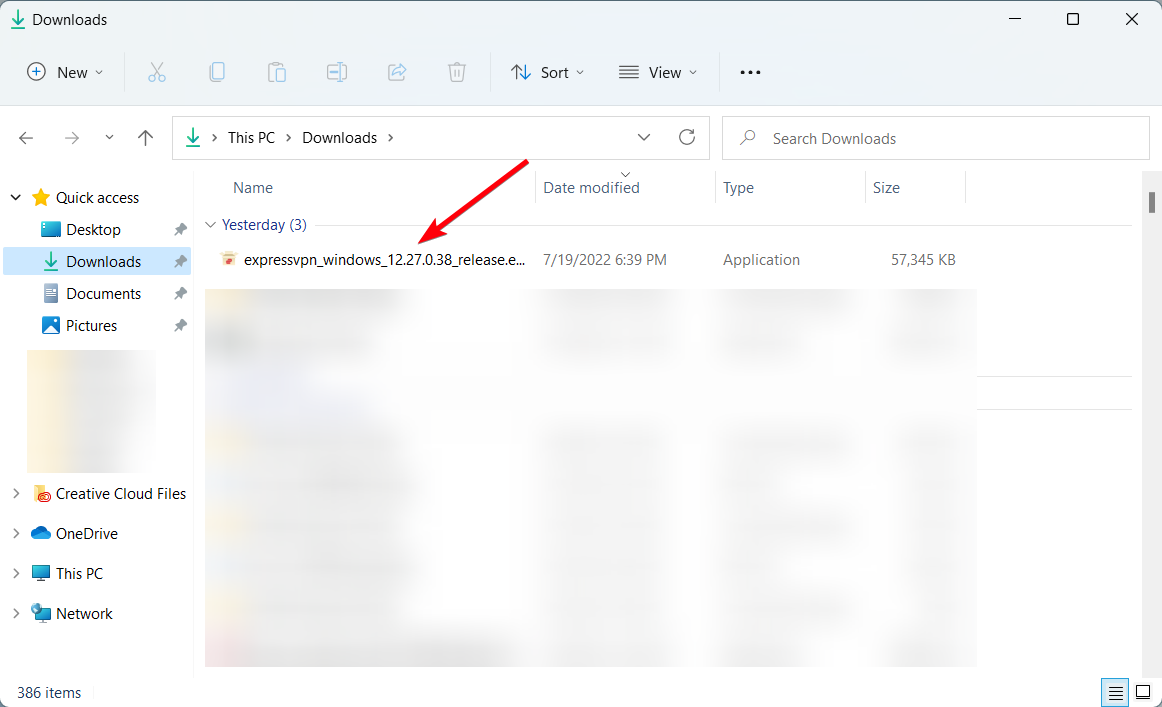Select the expressvpn_windows_12.27.0.38_release file name
Screen dimensions: 1162x707
tap(384, 259)
